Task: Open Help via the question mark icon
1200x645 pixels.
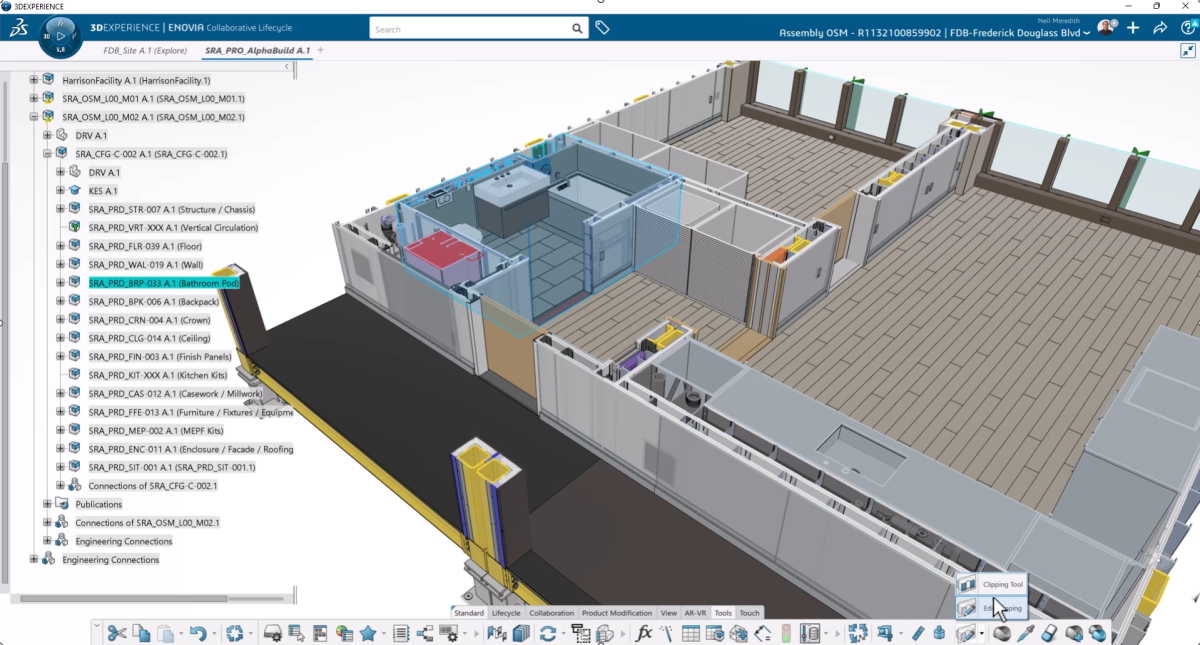Action: pos(1188,28)
